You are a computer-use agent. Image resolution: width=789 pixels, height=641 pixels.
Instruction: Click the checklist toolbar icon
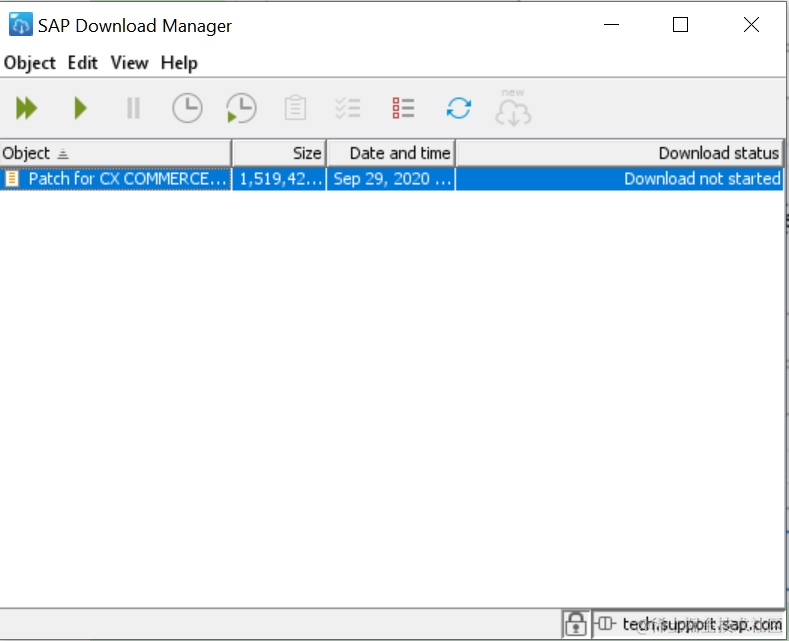pyautogui.click(x=348, y=108)
